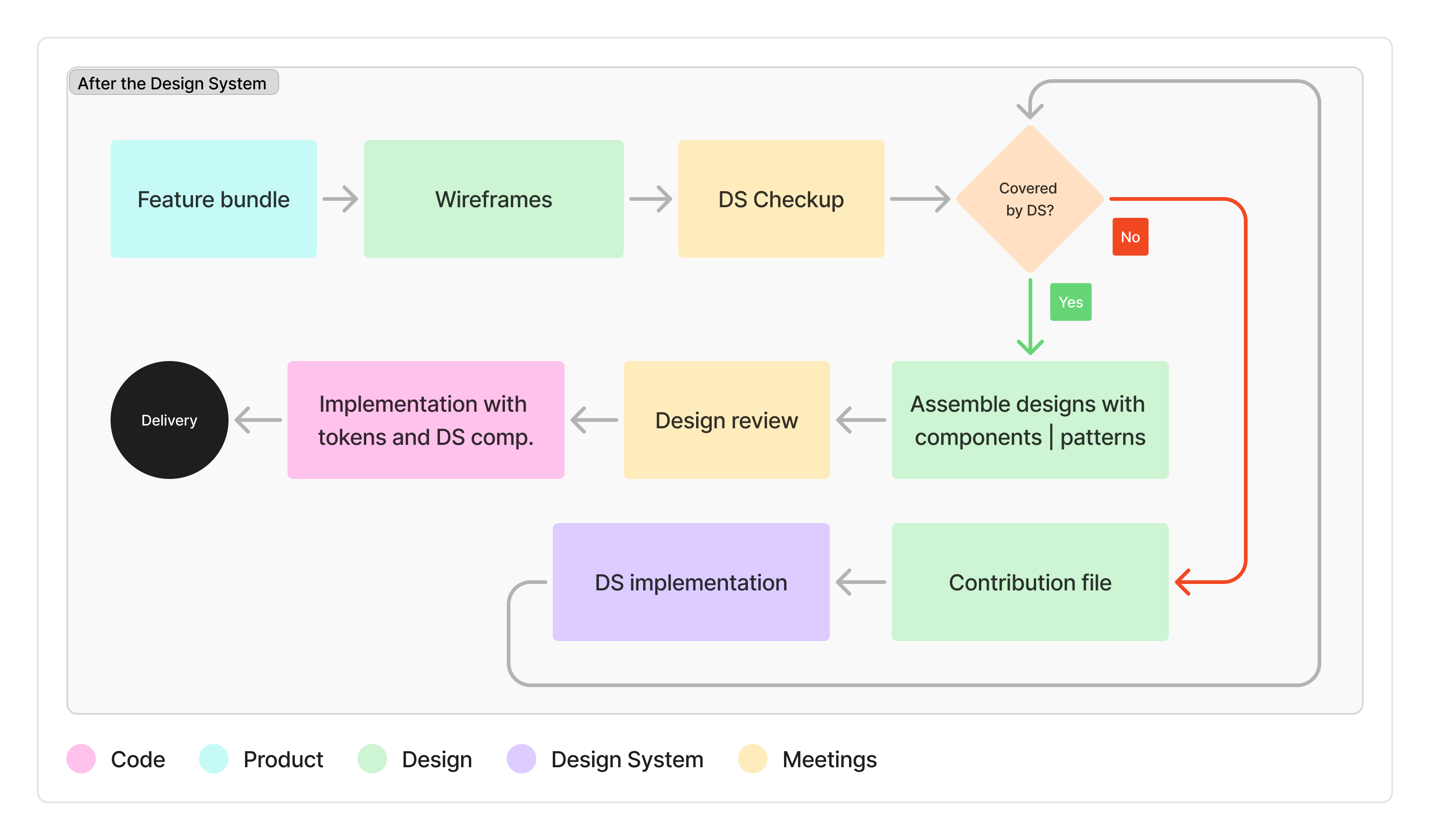Select the Wireframes step box
1430x840 pixels.
493,199
